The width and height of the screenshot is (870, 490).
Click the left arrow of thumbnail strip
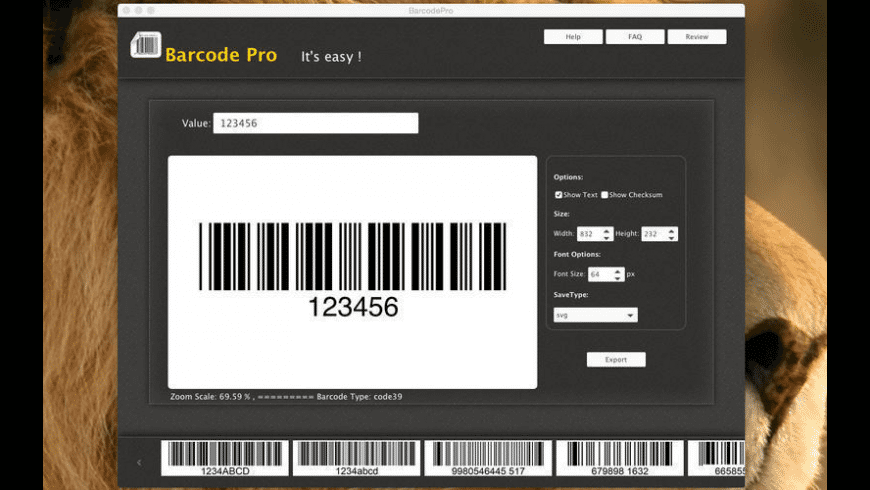coord(139,462)
